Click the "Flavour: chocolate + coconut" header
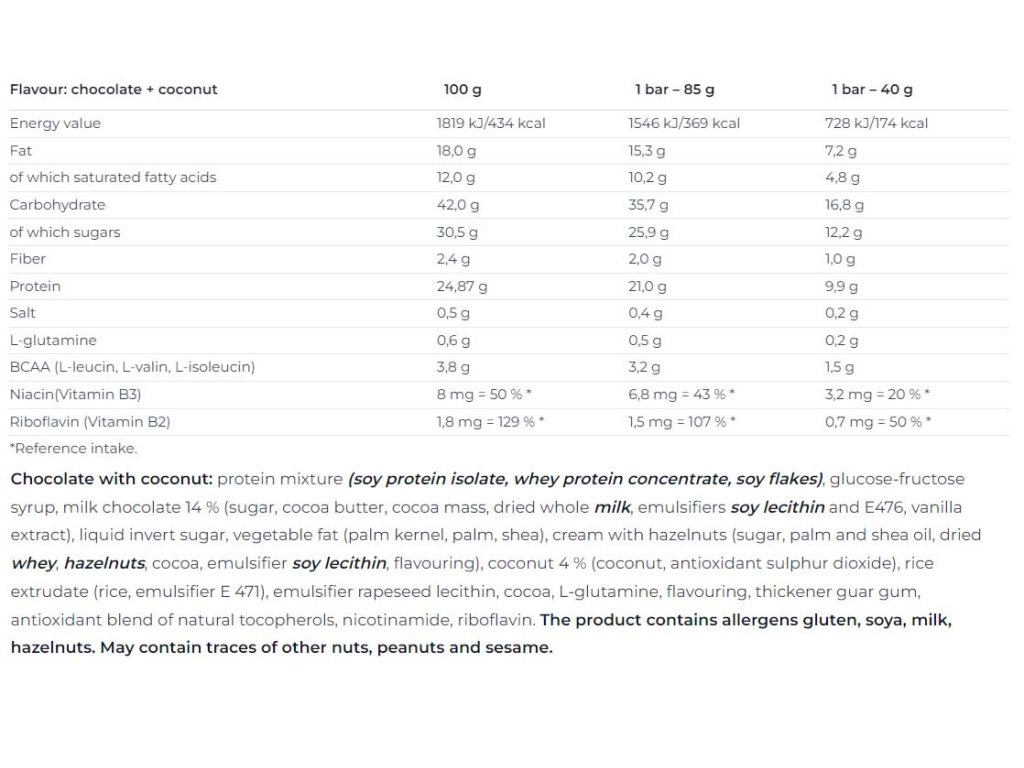This screenshot has height=768, width=1024. tap(113, 89)
